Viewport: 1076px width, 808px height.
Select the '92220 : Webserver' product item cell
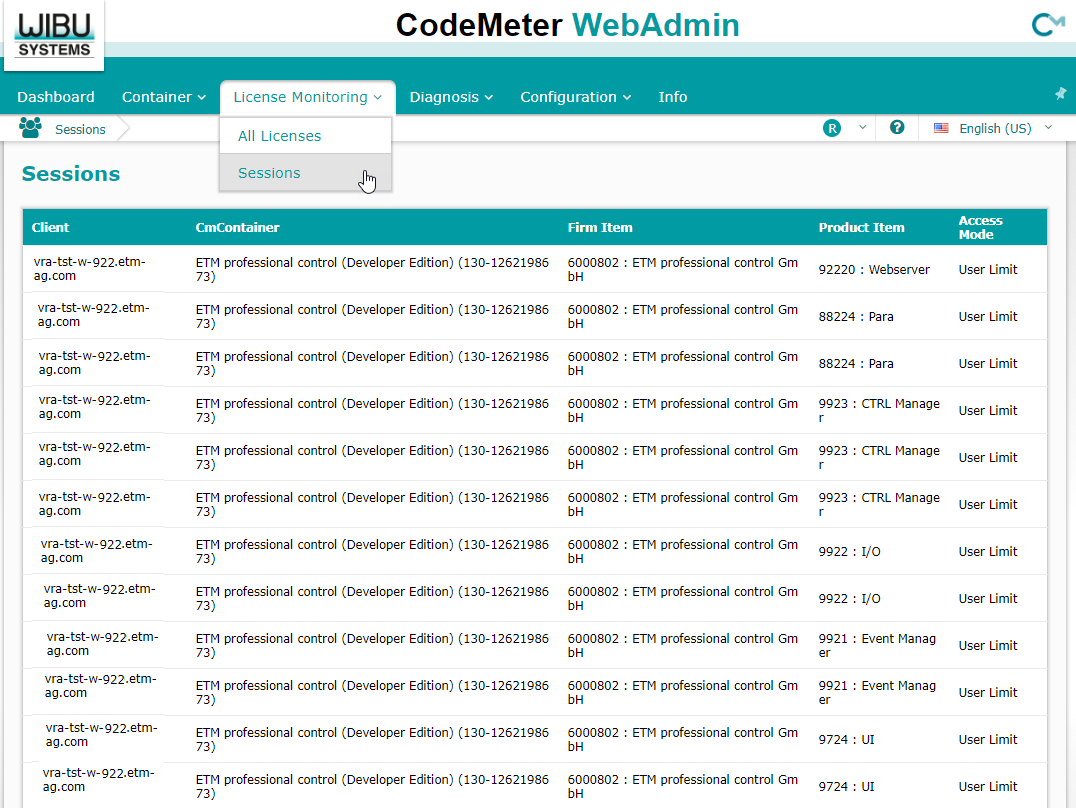[x=874, y=270]
